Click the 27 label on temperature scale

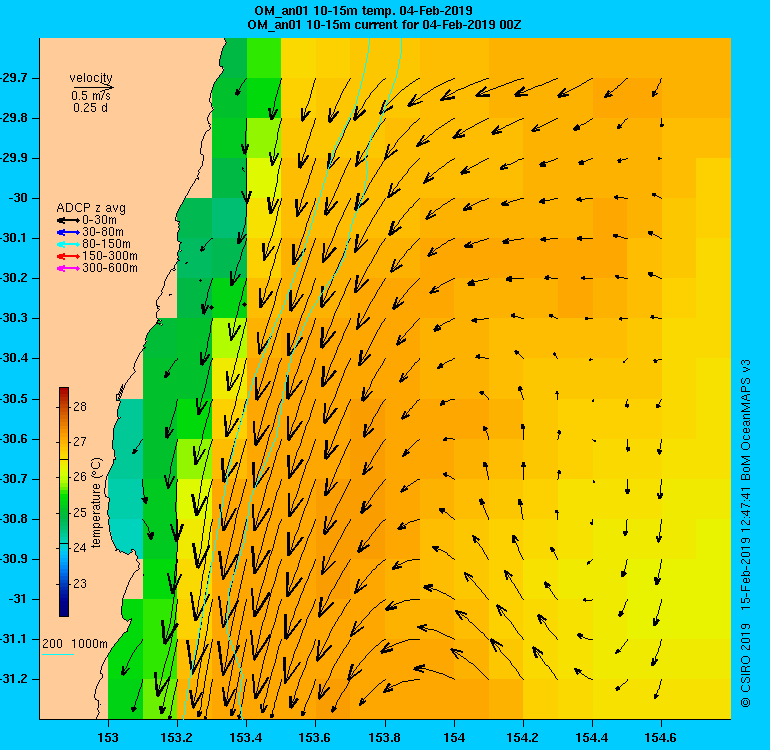click(80, 442)
